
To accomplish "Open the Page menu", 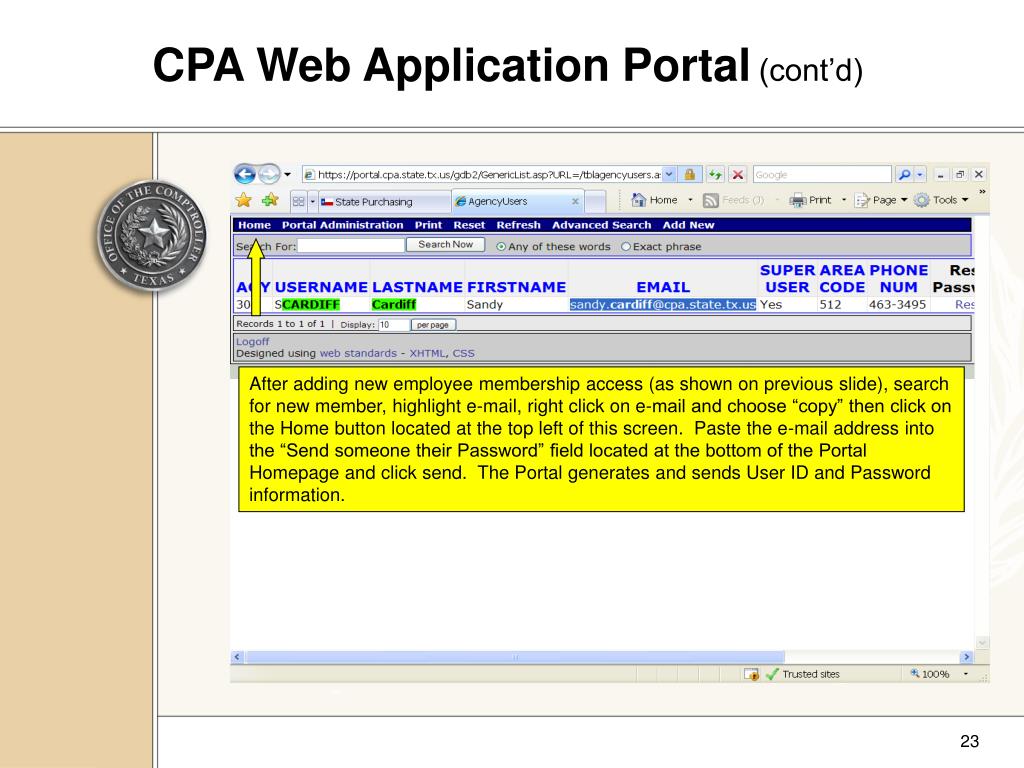I will coord(881,200).
